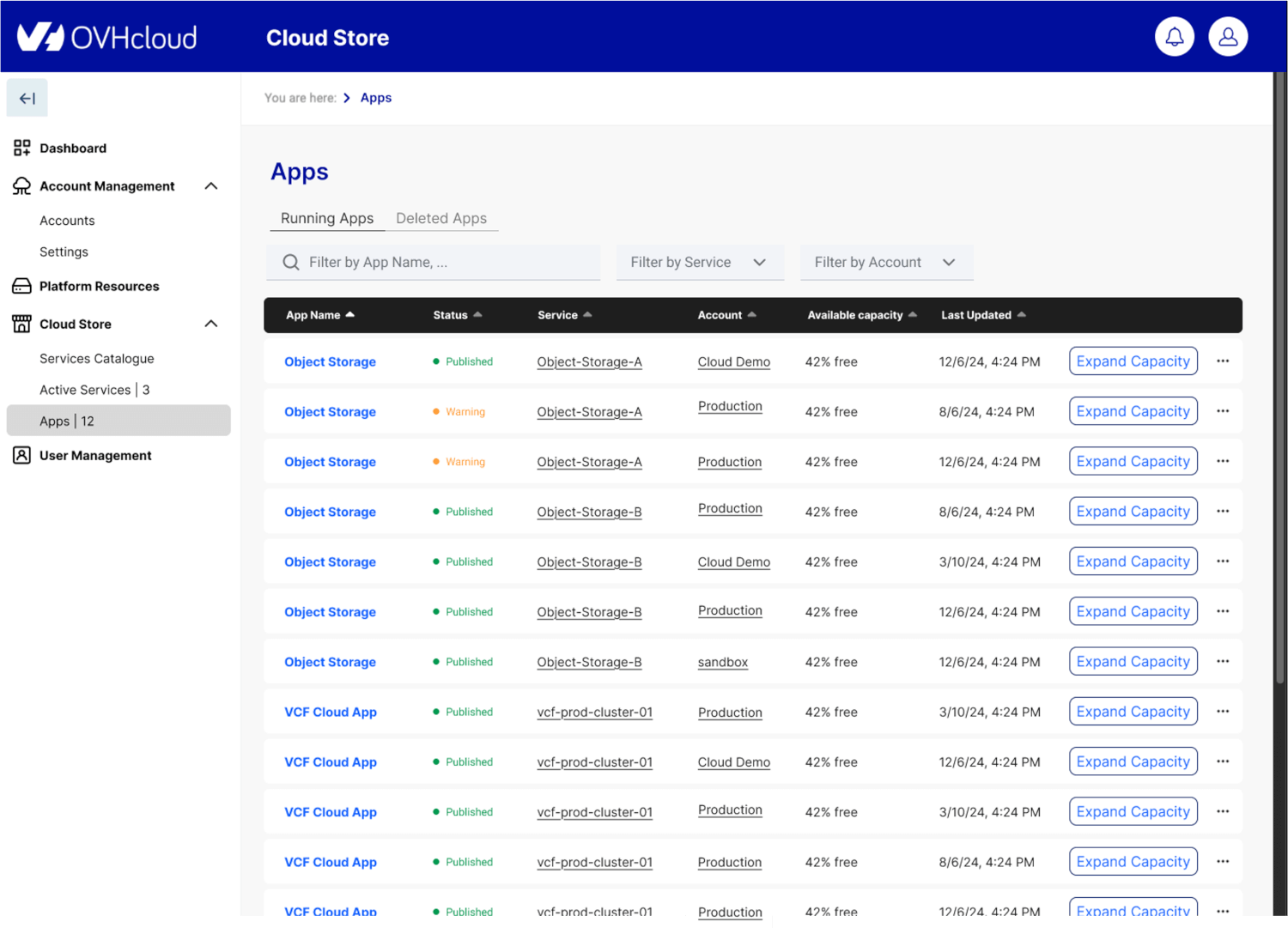Open the Filter by Service dropdown
Screen dimensions: 1288x928
pyautogui.click(x=699, y=263)
